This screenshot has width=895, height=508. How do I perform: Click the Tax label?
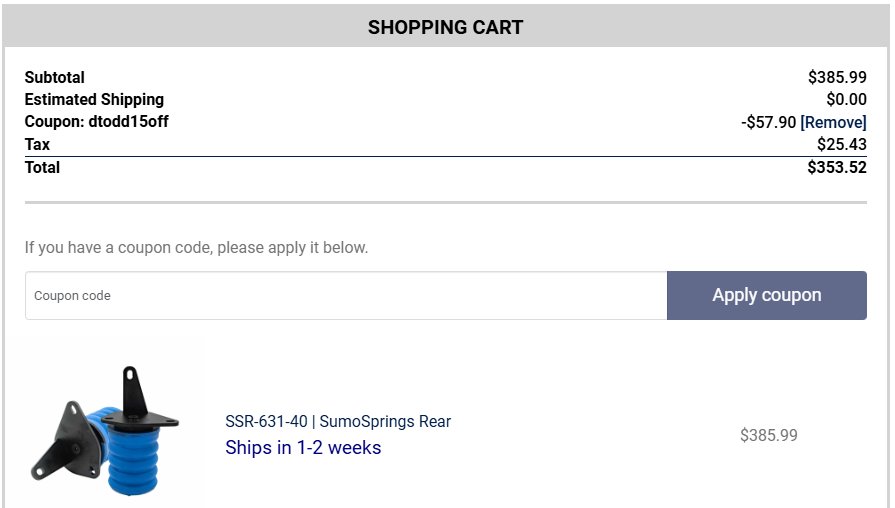click(37, 144)
